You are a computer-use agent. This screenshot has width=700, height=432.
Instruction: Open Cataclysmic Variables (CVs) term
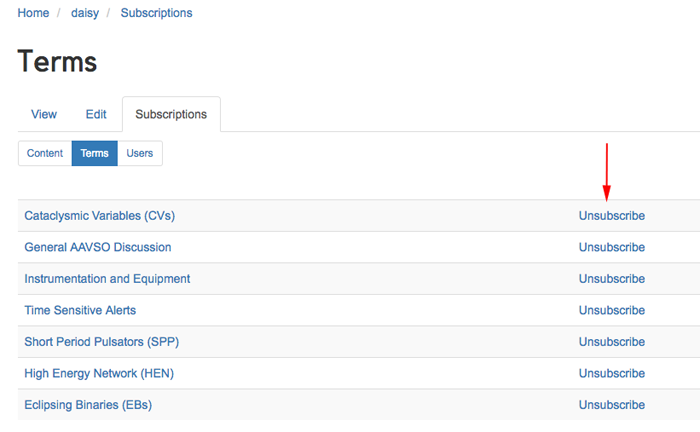coord(100,216)
